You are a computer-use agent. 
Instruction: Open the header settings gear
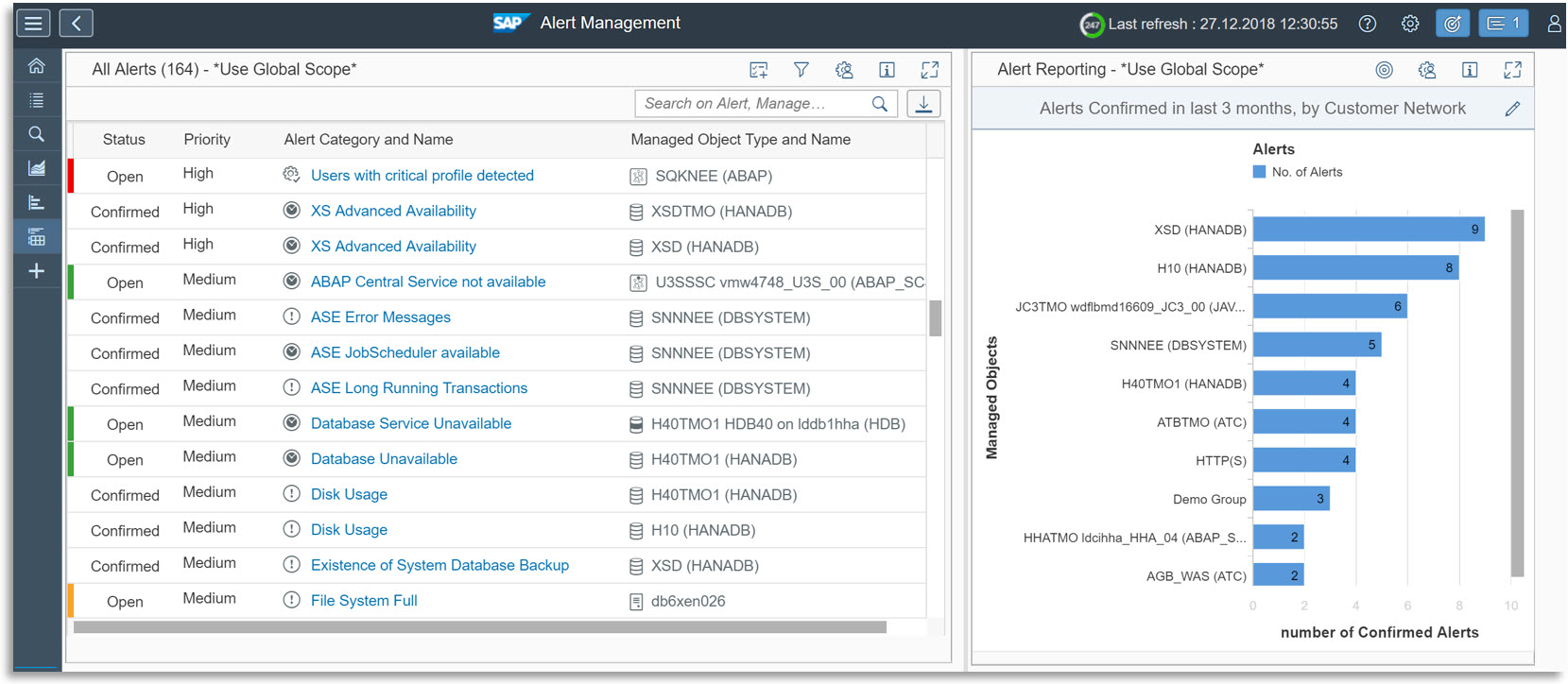click(x=1410, y=25)
